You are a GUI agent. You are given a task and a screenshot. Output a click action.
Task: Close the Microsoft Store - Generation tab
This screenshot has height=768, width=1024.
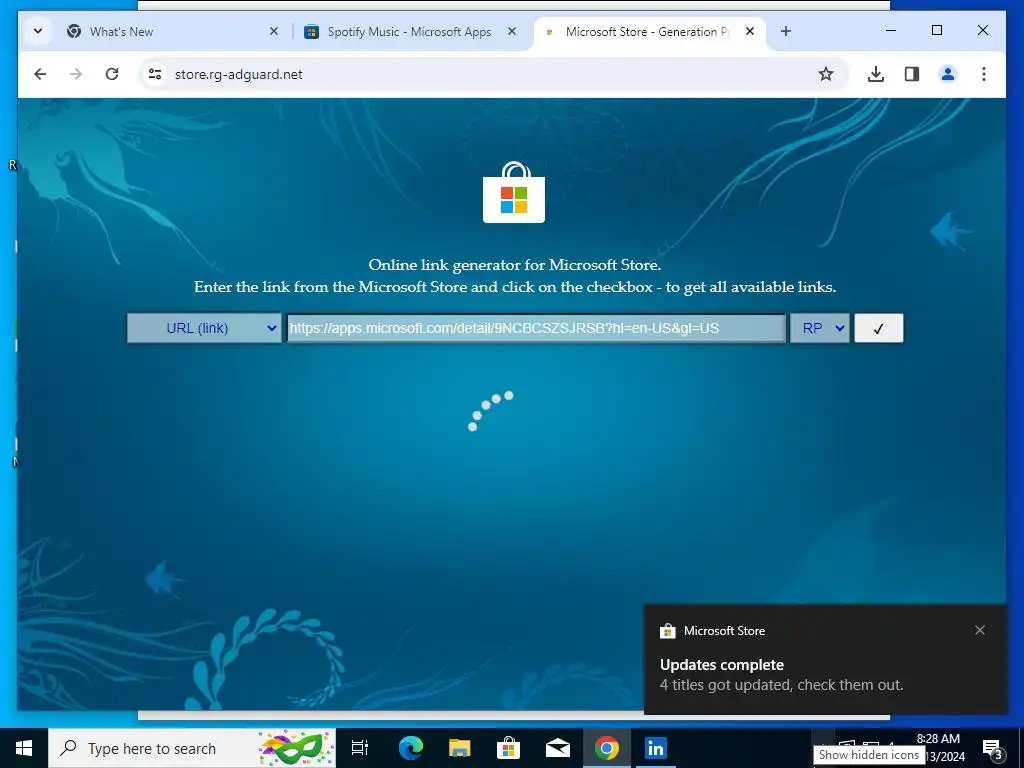pos(750,31)
